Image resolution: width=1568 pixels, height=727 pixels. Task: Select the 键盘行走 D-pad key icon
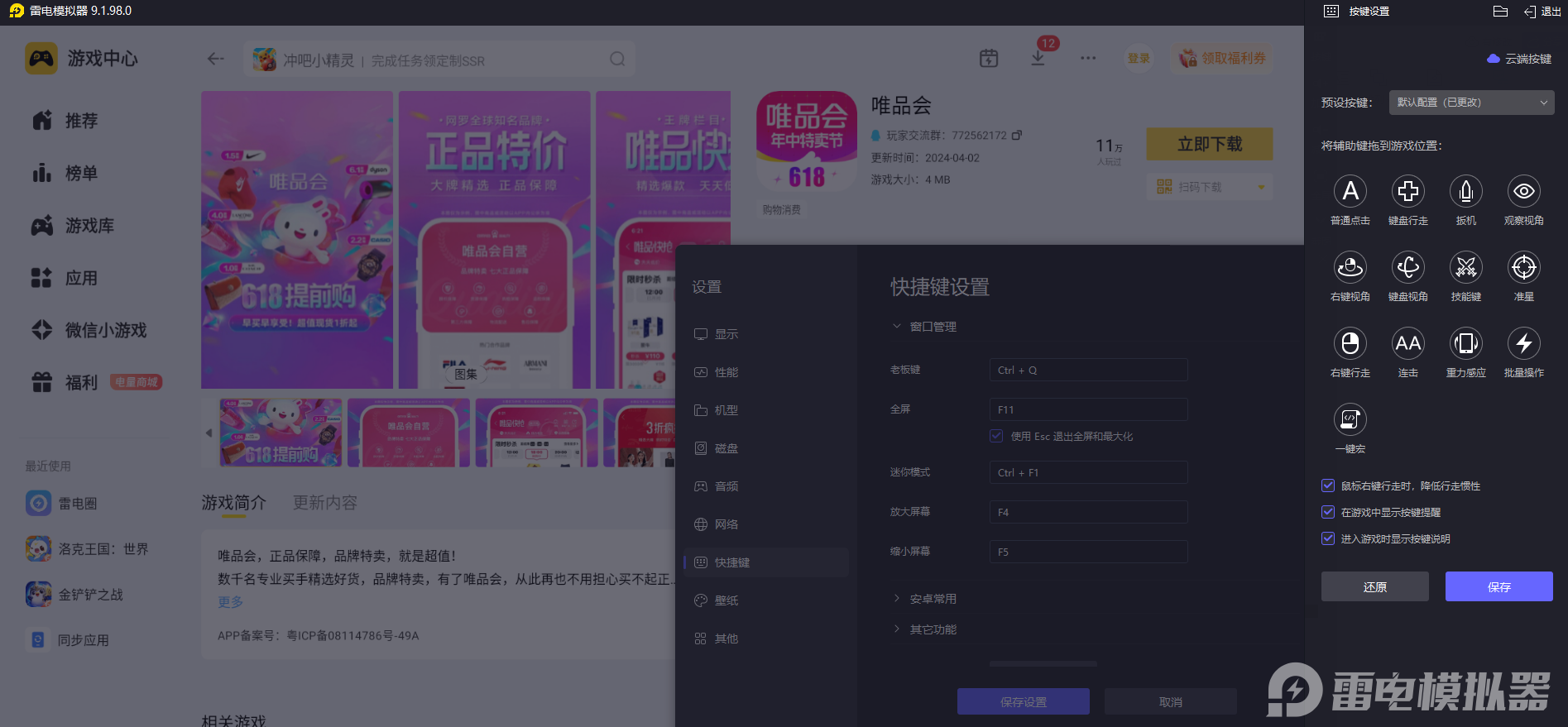click(x=1408, y=192)
